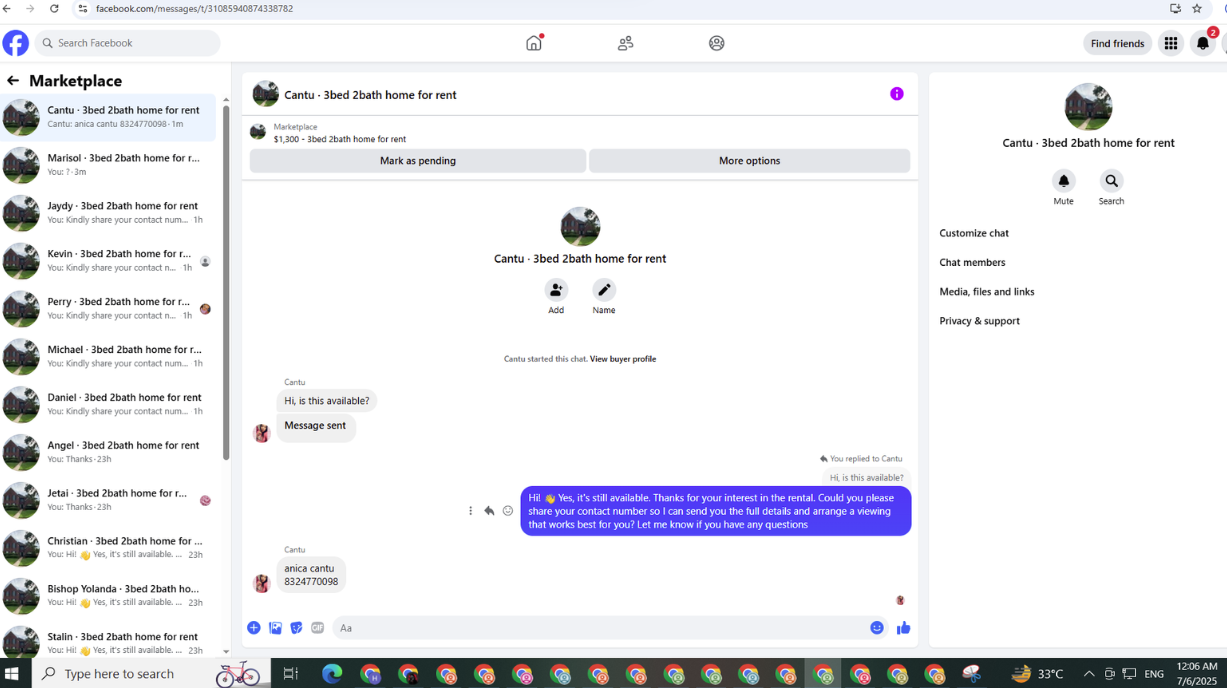Open Jetai conversation
The height and width of the screenshot is (688, 1227).
point(108,500)
